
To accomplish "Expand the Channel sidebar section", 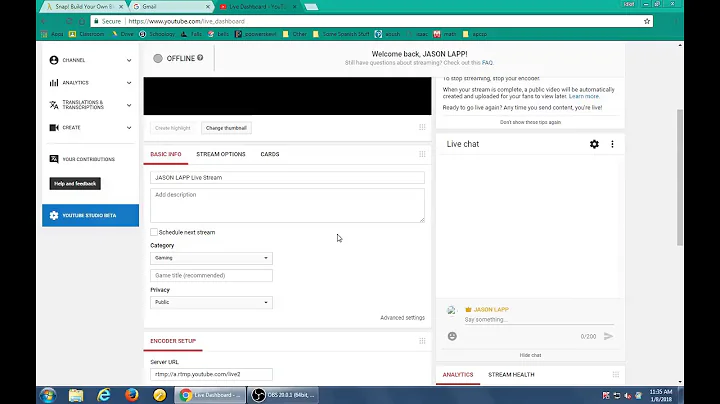I will (129, 60).
